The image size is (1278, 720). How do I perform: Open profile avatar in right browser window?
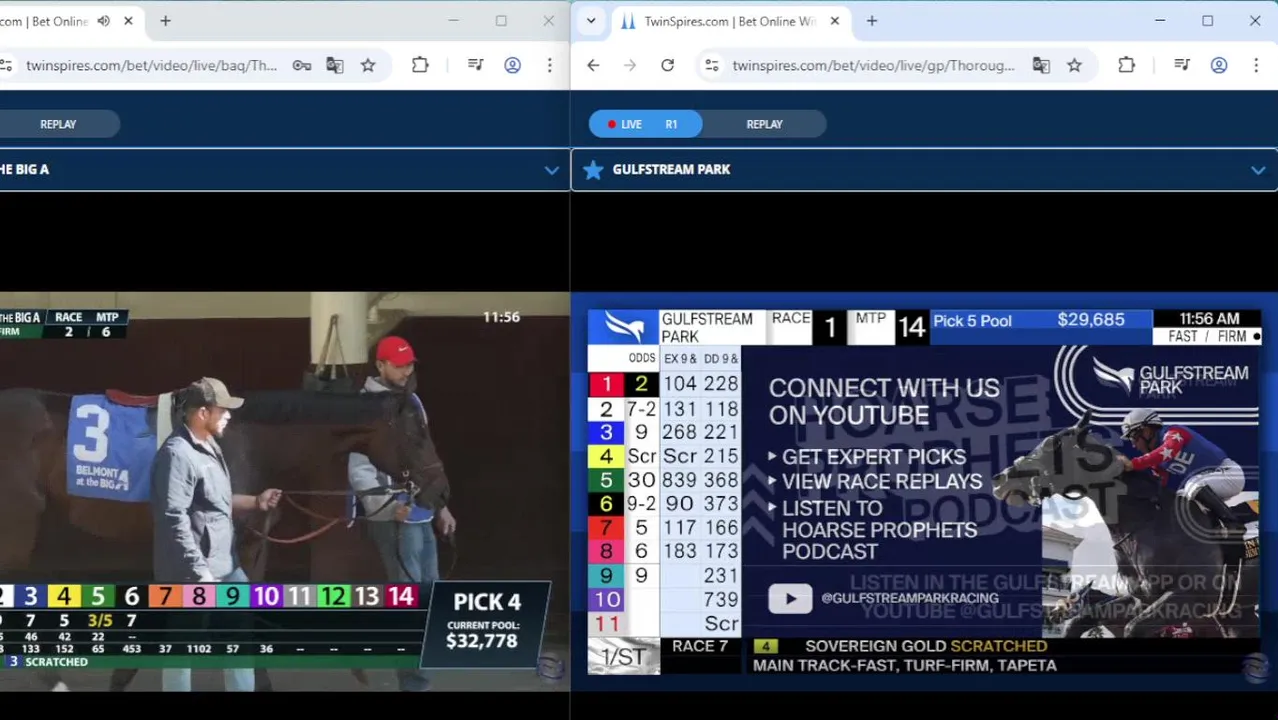point(1219,65)
